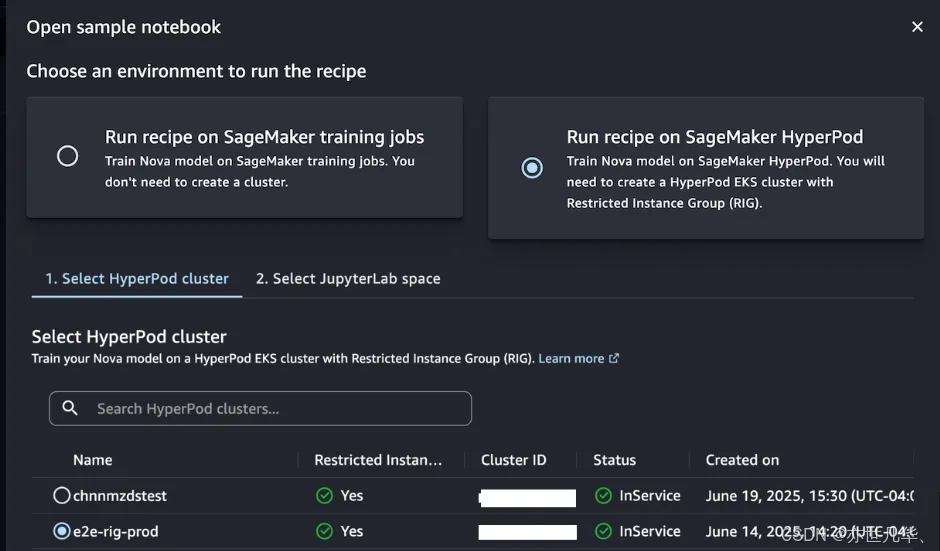
Task: Close the Open sample notebook dialog
Action: [917, 27]
